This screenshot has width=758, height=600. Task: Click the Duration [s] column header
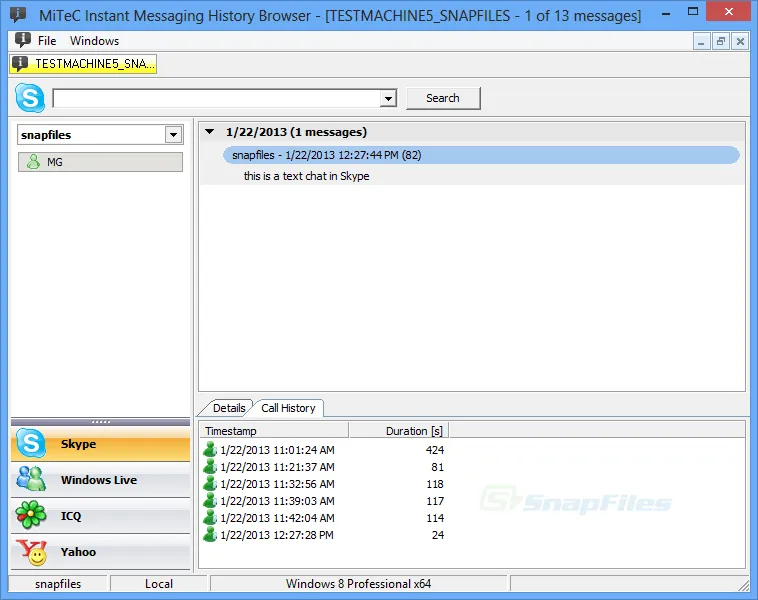[x=399, y=431]
